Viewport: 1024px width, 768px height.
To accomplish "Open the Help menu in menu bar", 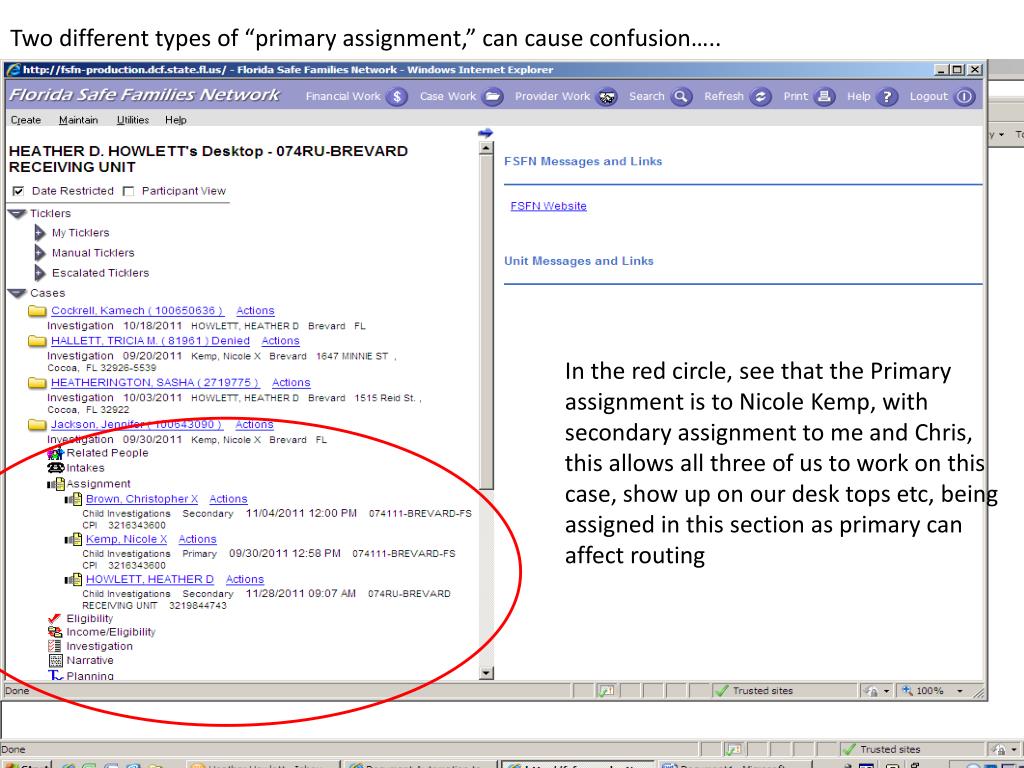I will tap(176, 120).
